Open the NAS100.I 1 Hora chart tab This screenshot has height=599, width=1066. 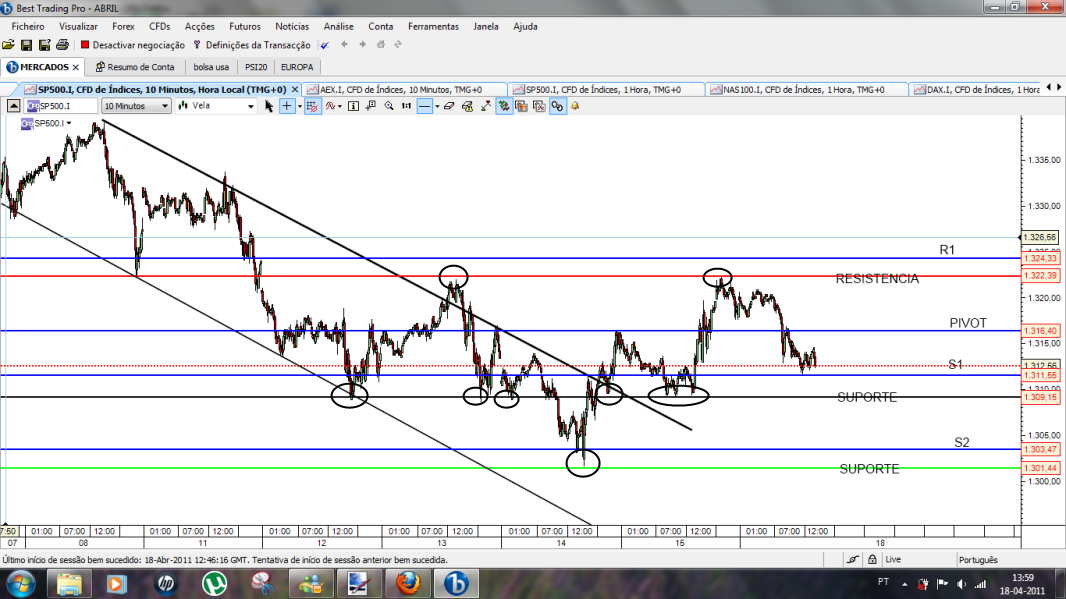click(x=804, y=90)
